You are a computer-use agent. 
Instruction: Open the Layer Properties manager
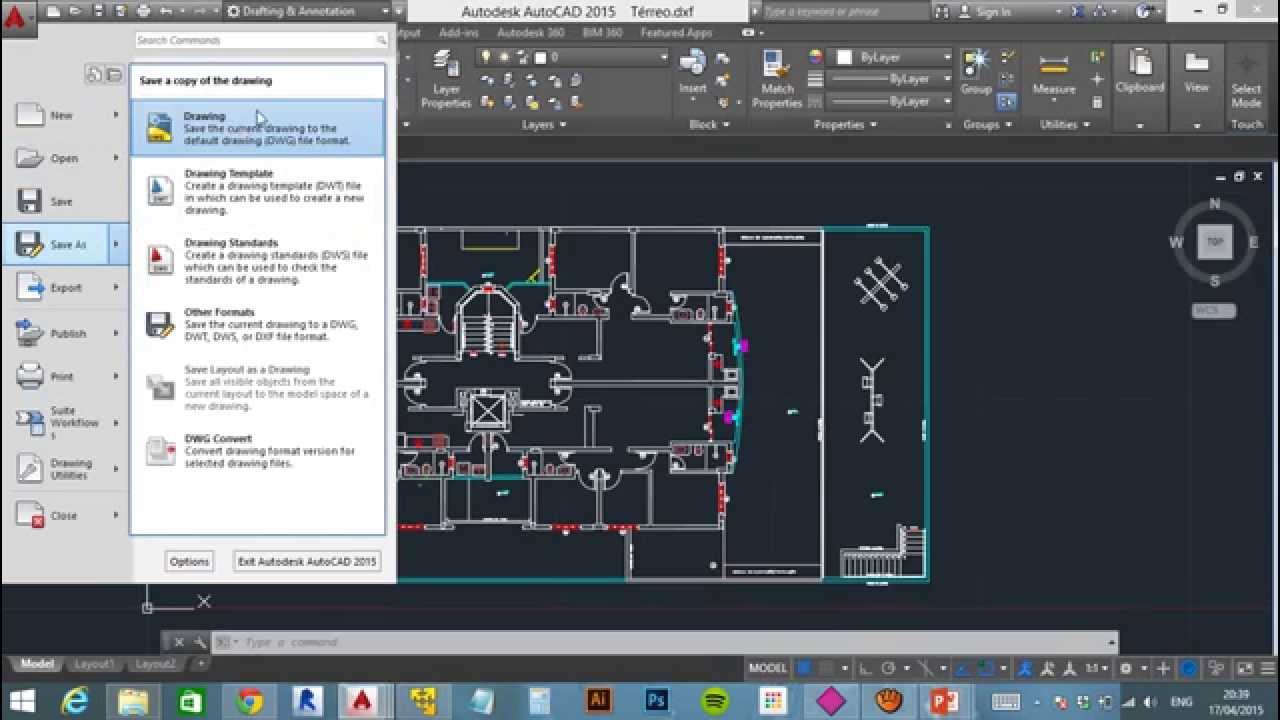coord(446,81)
